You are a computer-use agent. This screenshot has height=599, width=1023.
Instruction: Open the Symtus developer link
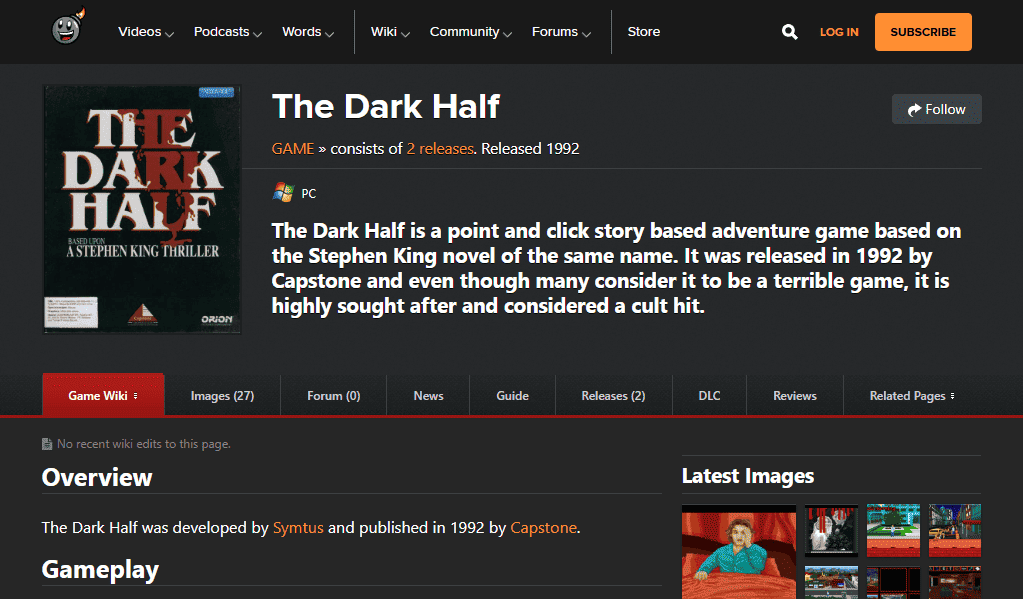click(x=298, y=527)
